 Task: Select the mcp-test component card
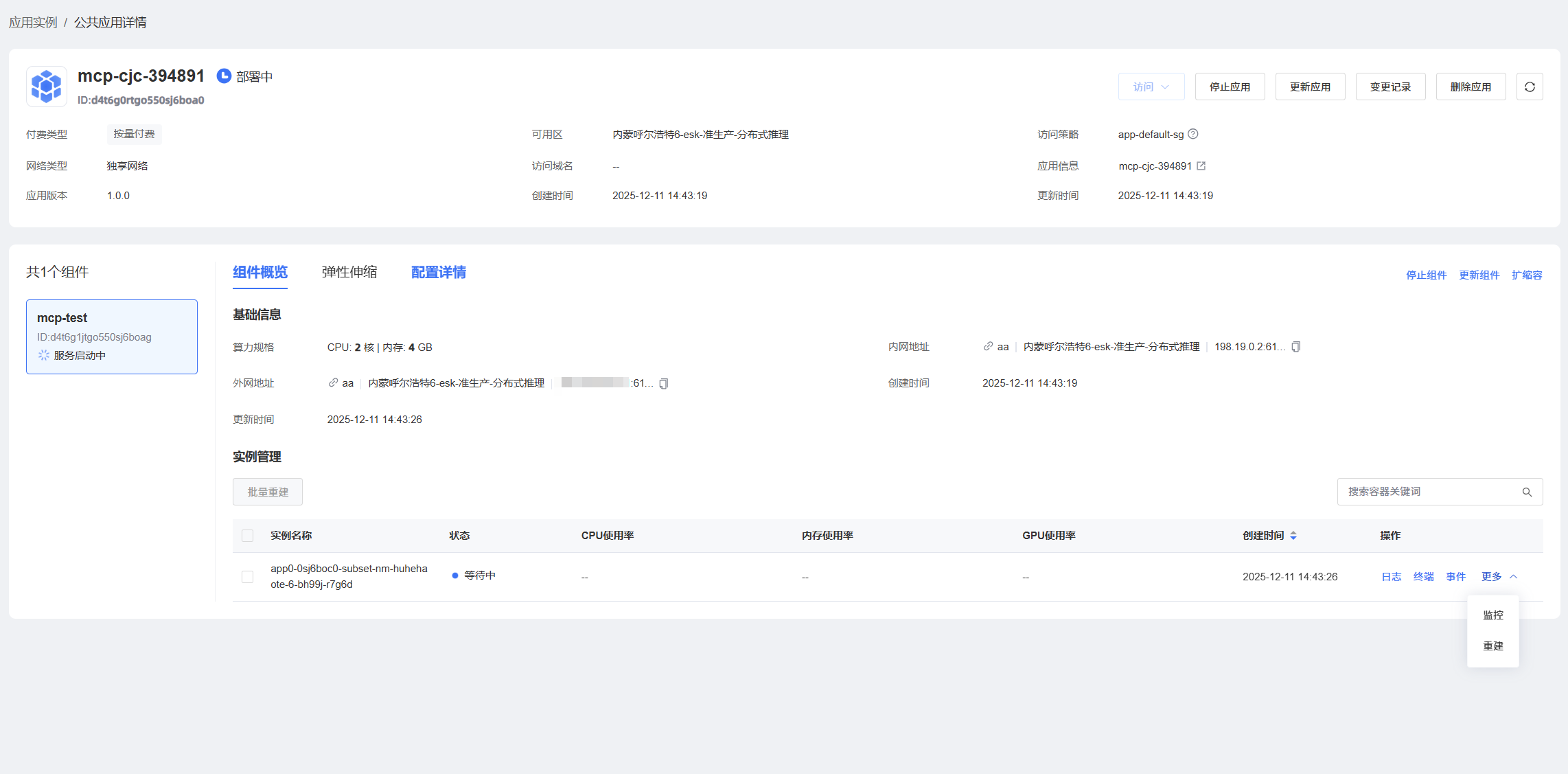(x=112, y=337)
